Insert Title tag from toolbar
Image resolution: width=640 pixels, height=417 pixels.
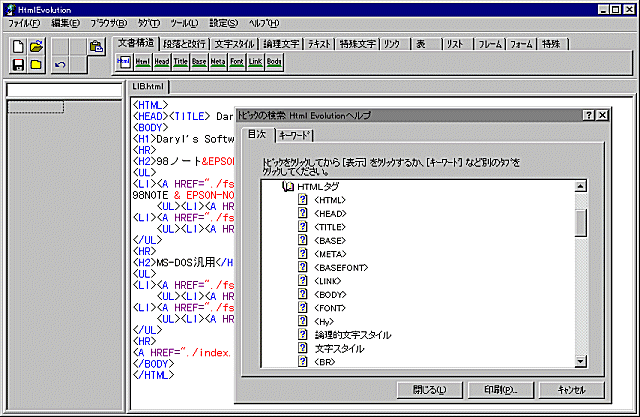[x=180, y=62]
